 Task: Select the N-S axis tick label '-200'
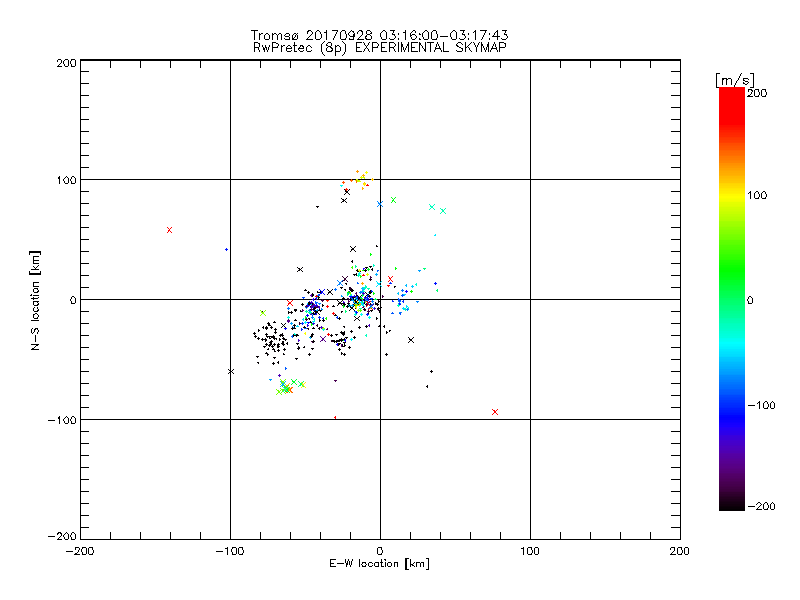(62, 536)
